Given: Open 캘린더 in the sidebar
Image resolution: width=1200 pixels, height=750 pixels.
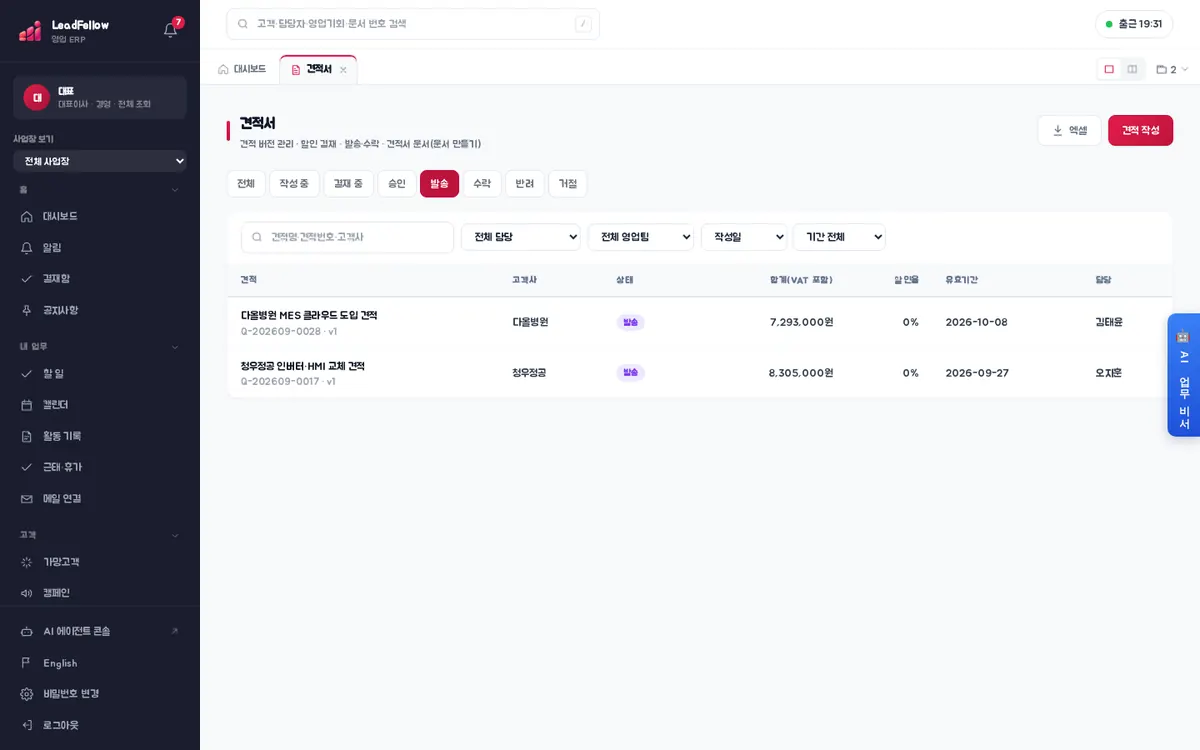Looking at the screenshot, I should click(100, 404).
